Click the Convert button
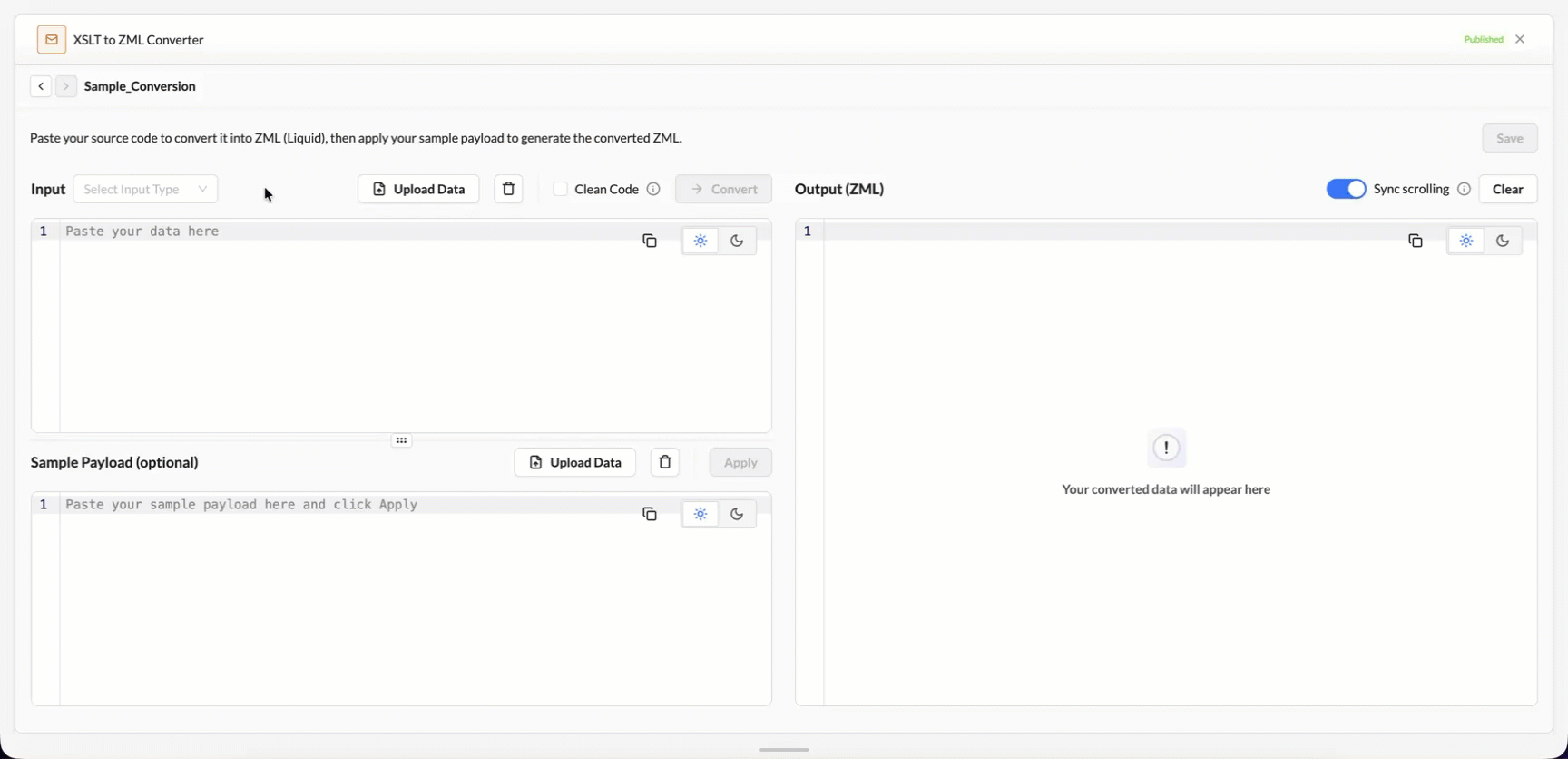This screenshot has height=759, width=1568. pyautogui.click(x=723, y=189)
